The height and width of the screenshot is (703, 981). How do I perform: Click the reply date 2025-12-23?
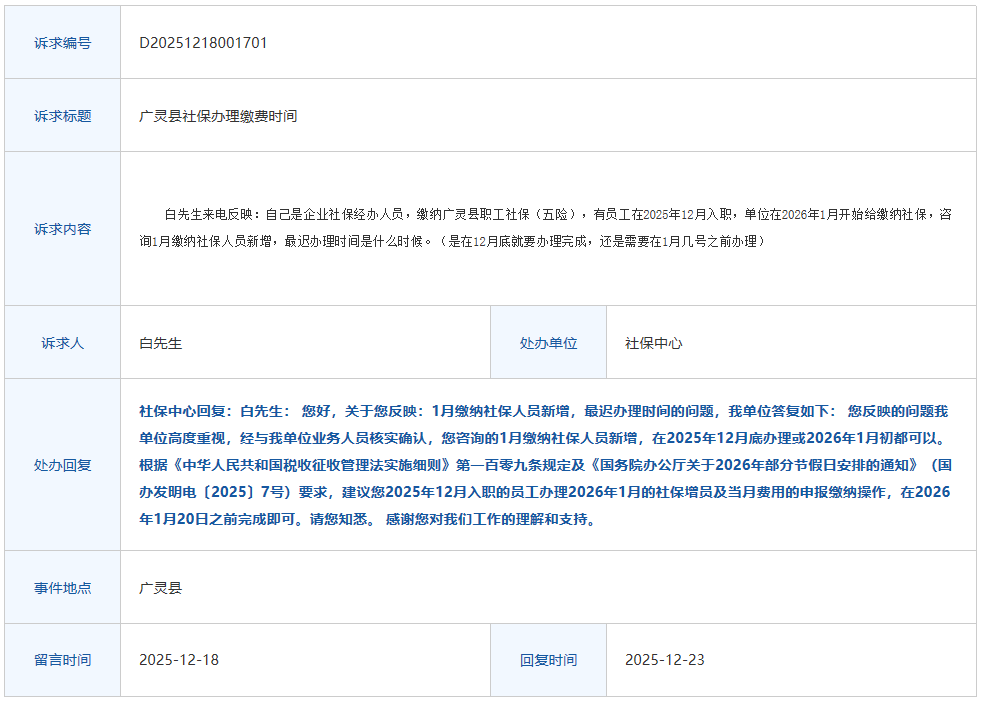click(665, 660)
